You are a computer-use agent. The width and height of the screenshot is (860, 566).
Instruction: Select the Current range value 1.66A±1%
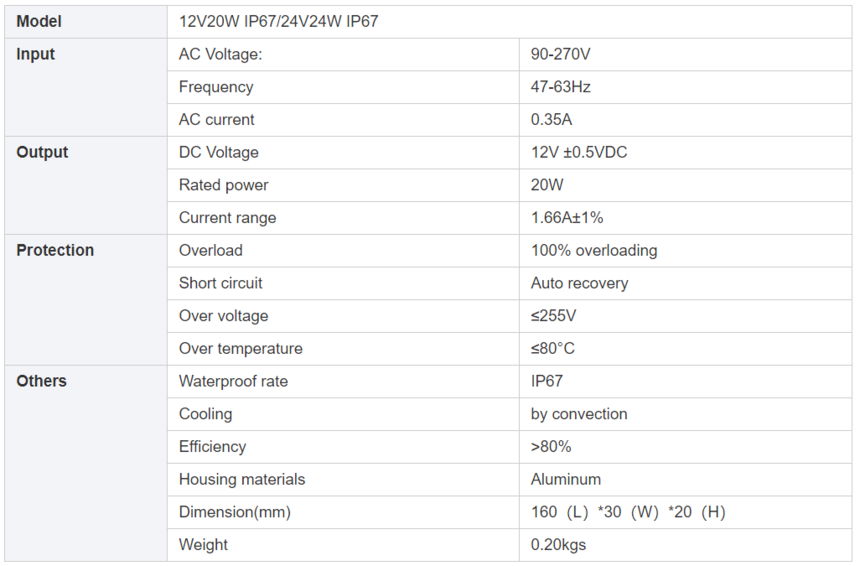click(567, 218)
